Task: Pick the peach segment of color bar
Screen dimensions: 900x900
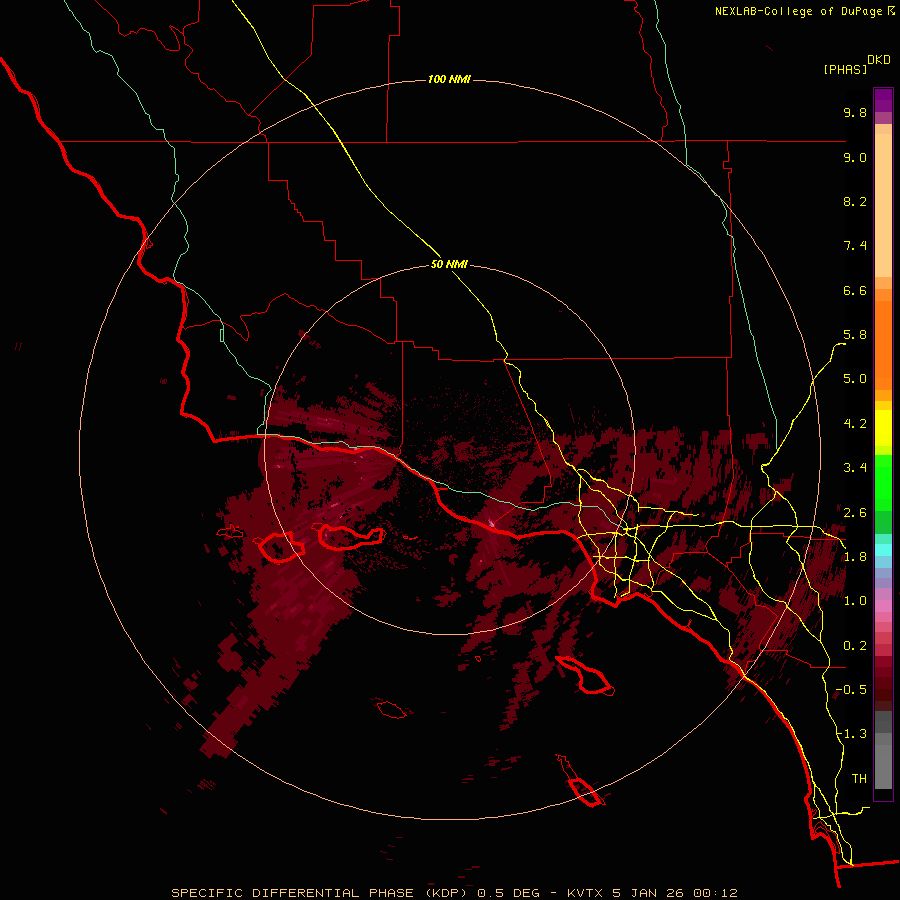Action: pos(883,205)
